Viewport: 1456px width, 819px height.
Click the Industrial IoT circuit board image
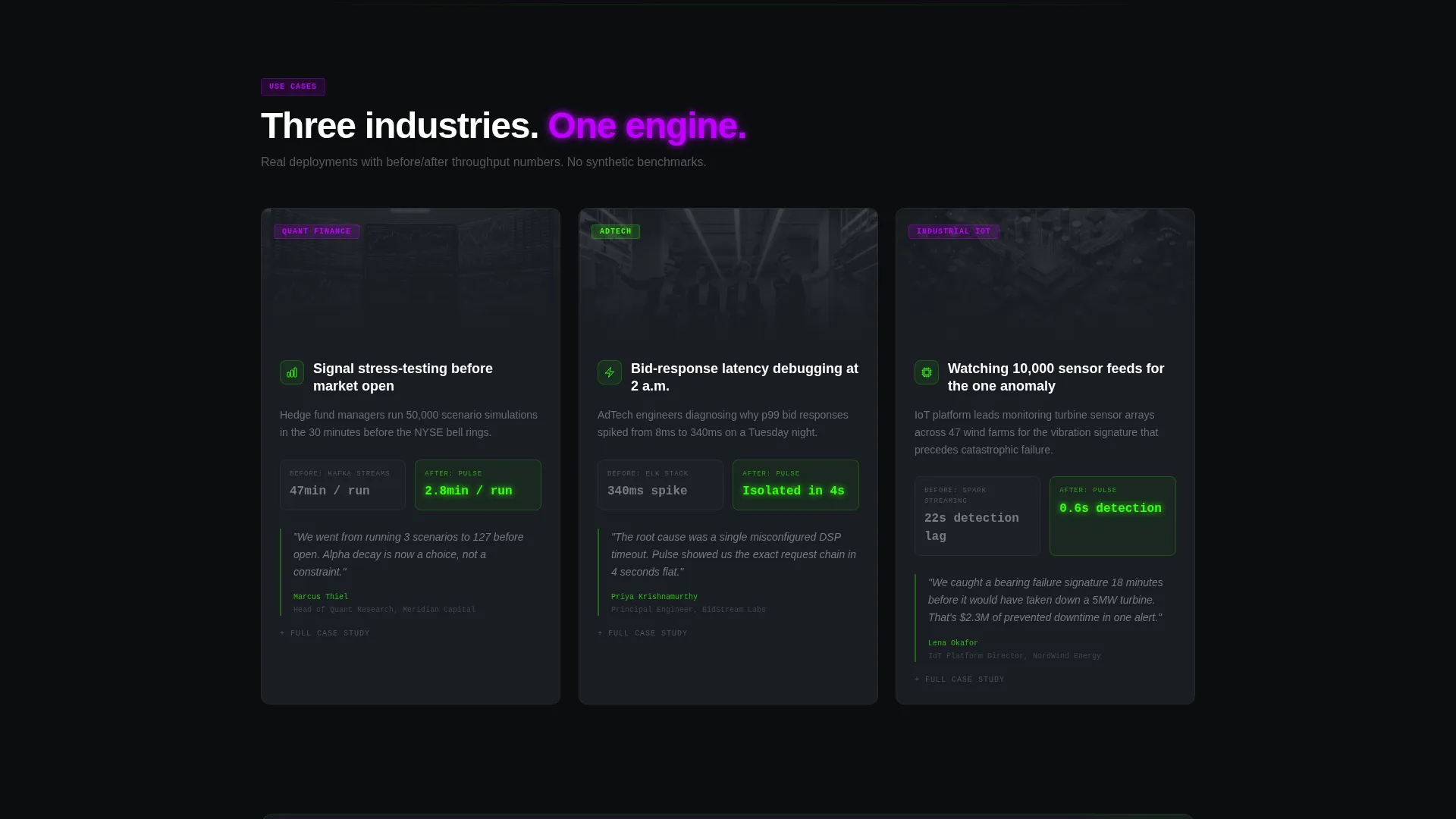(1045, 275)
